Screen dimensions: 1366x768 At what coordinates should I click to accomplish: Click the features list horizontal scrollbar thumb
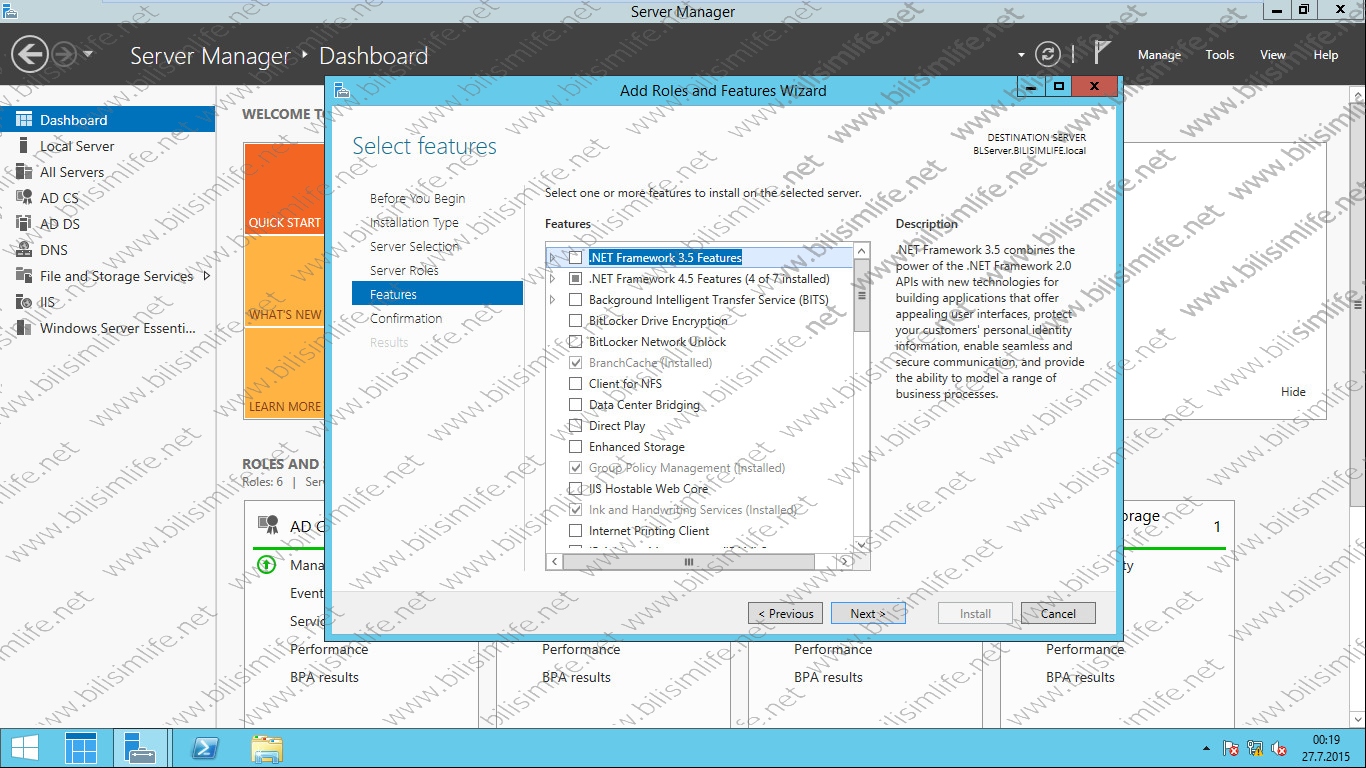click(689, 562)
